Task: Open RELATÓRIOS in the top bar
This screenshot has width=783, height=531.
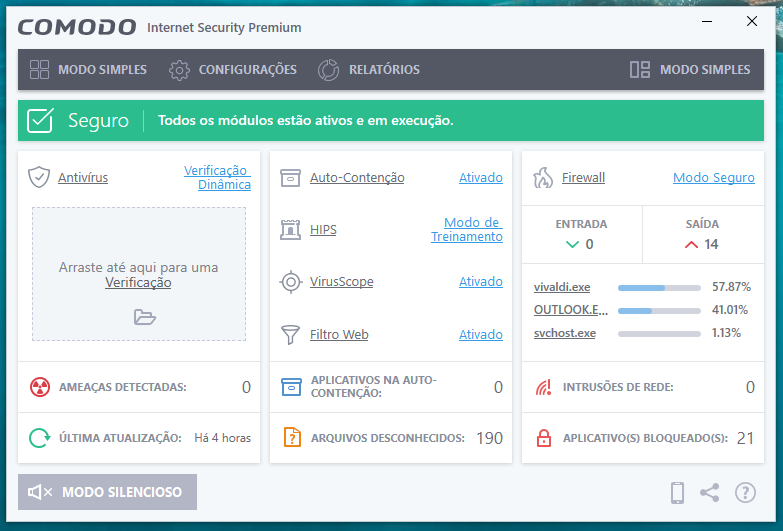Action: [x=385, y=70]
